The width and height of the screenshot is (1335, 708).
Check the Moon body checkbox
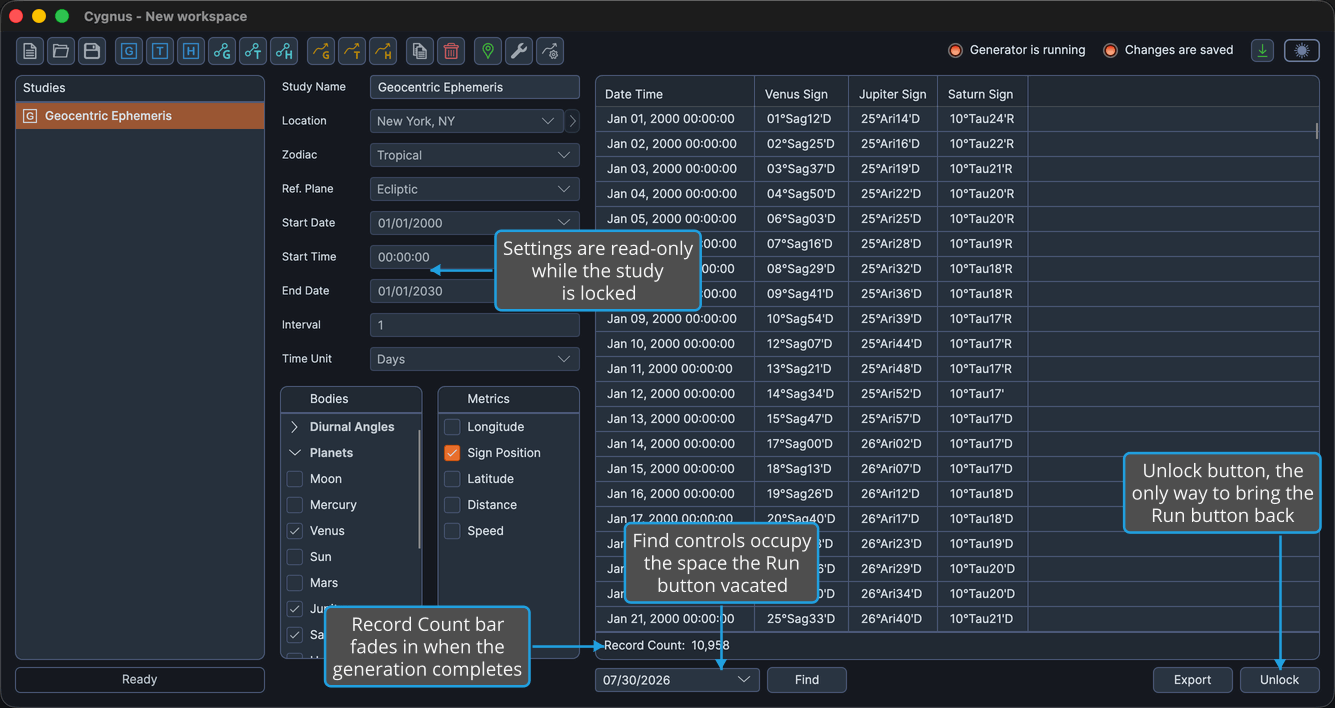tap(295, 479)
